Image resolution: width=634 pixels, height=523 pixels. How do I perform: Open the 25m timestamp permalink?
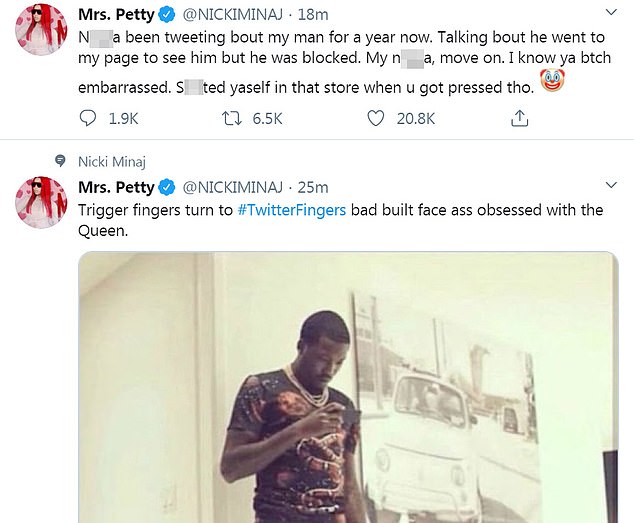(313, 187)
